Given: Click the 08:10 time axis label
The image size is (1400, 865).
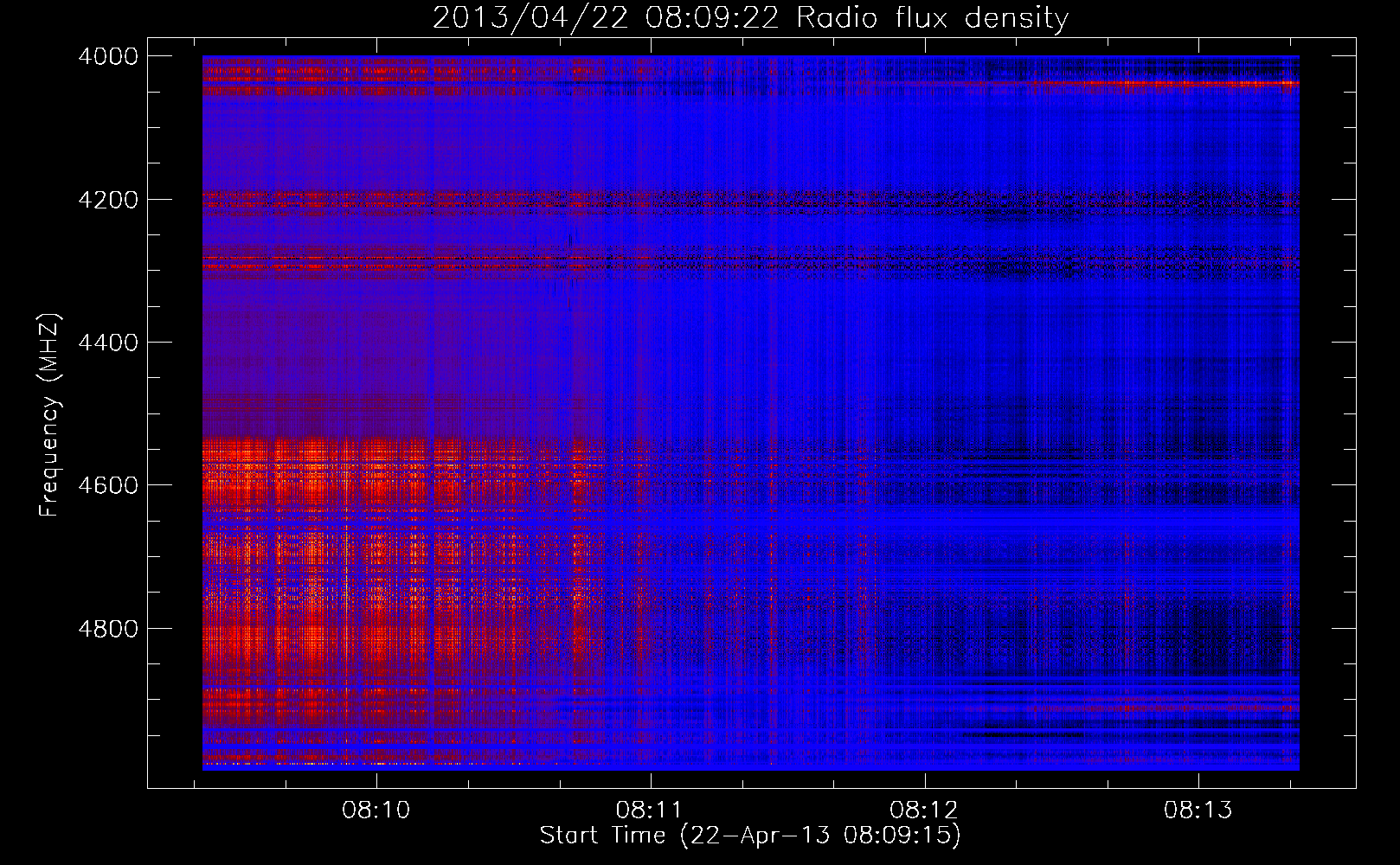Looking at the screenshot, I should pos(376,811).
